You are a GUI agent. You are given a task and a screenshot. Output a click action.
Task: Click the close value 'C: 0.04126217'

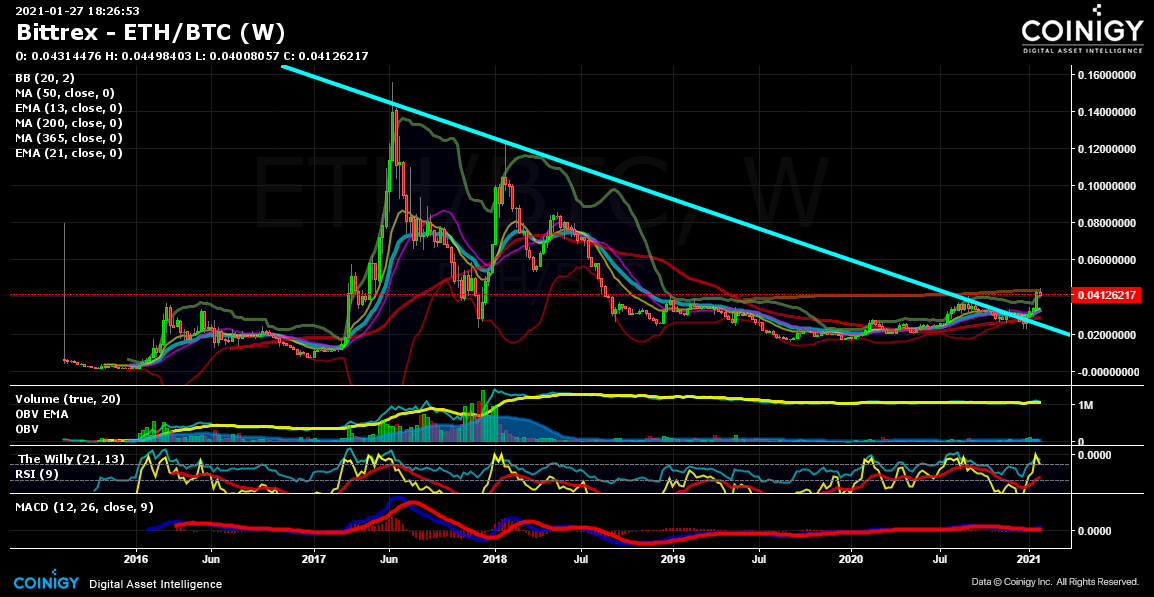pos(327,57)
